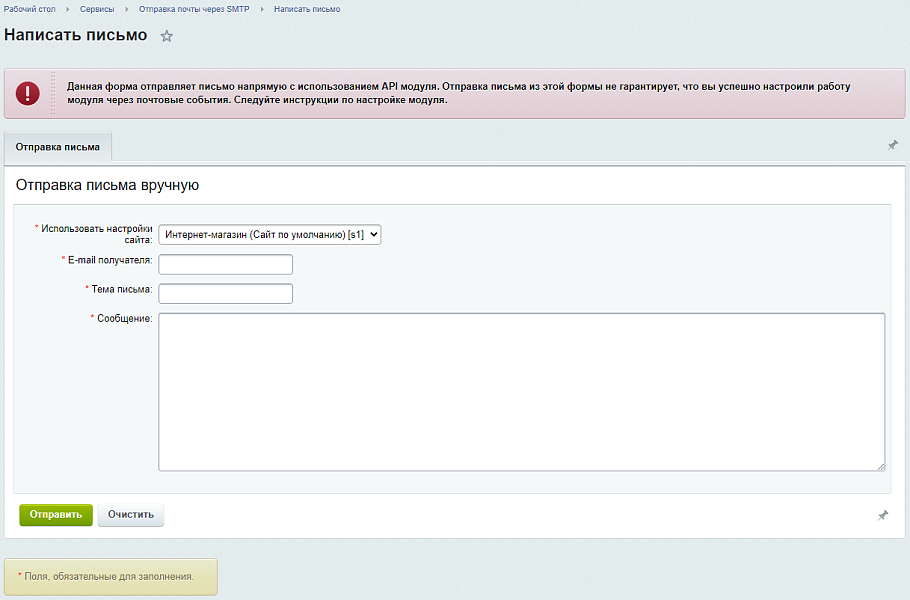
Task: Click the pin icon beside the form buttons
Action: click(884, 515)
